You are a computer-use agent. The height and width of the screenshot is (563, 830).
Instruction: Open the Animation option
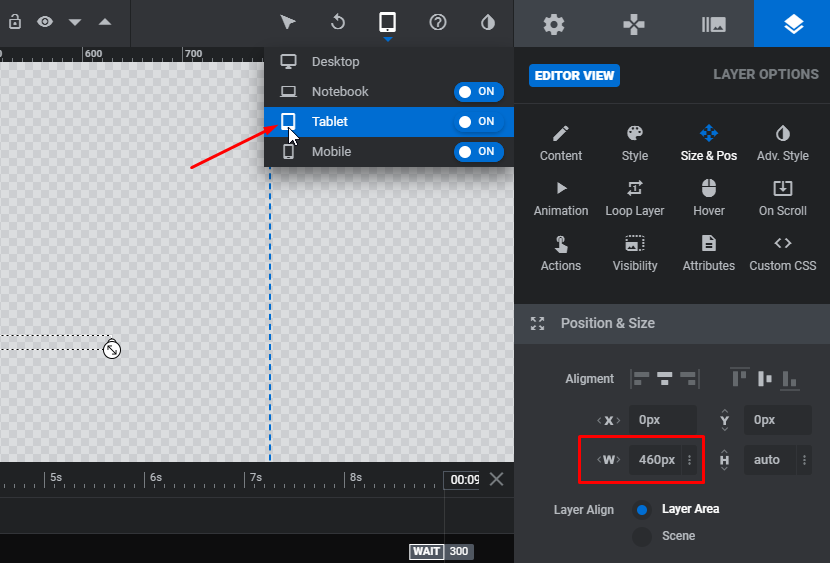[561, 198]
